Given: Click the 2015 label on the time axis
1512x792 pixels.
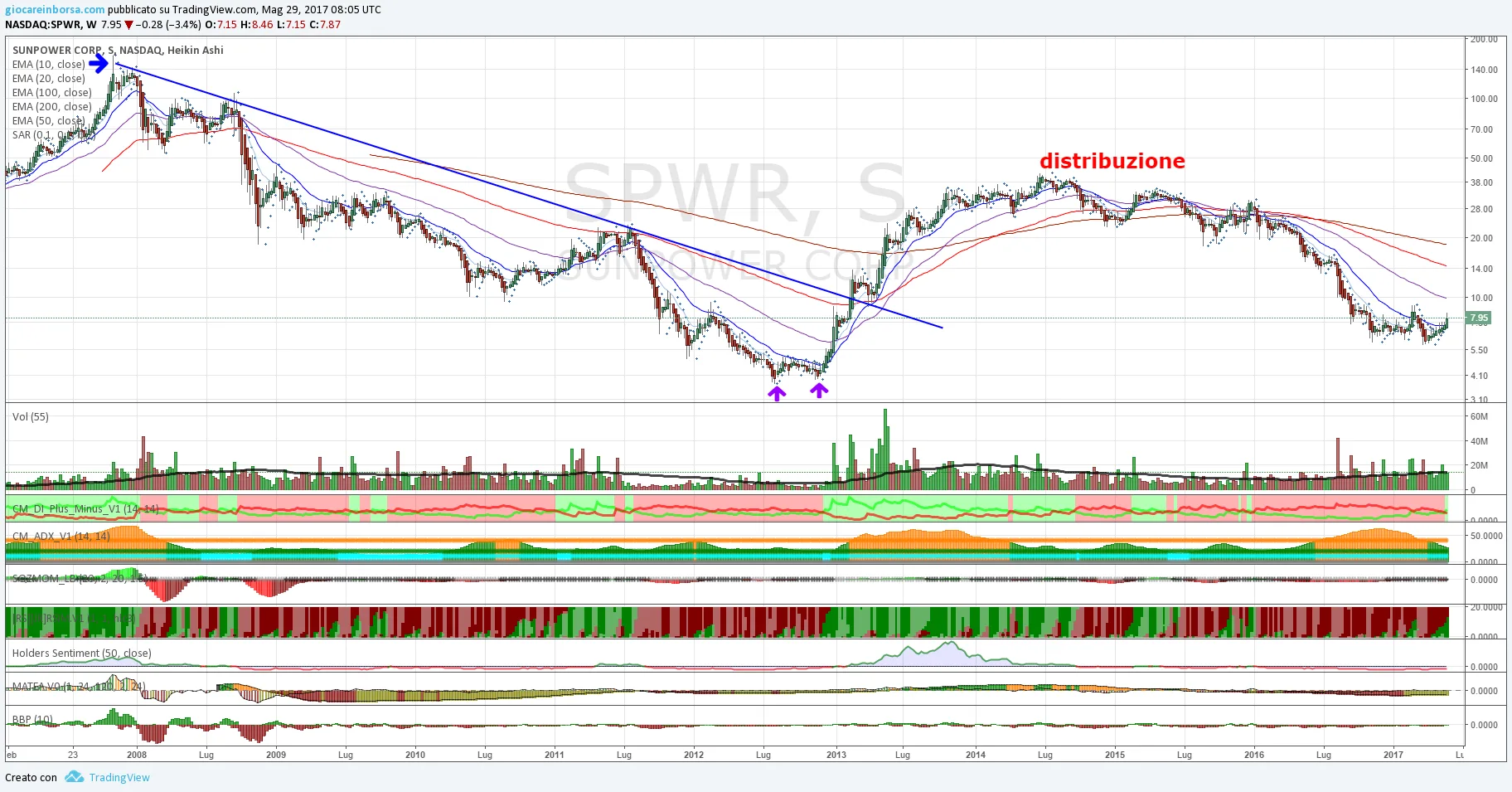Looking at the screenshot, I should (x=1115, y=755).
